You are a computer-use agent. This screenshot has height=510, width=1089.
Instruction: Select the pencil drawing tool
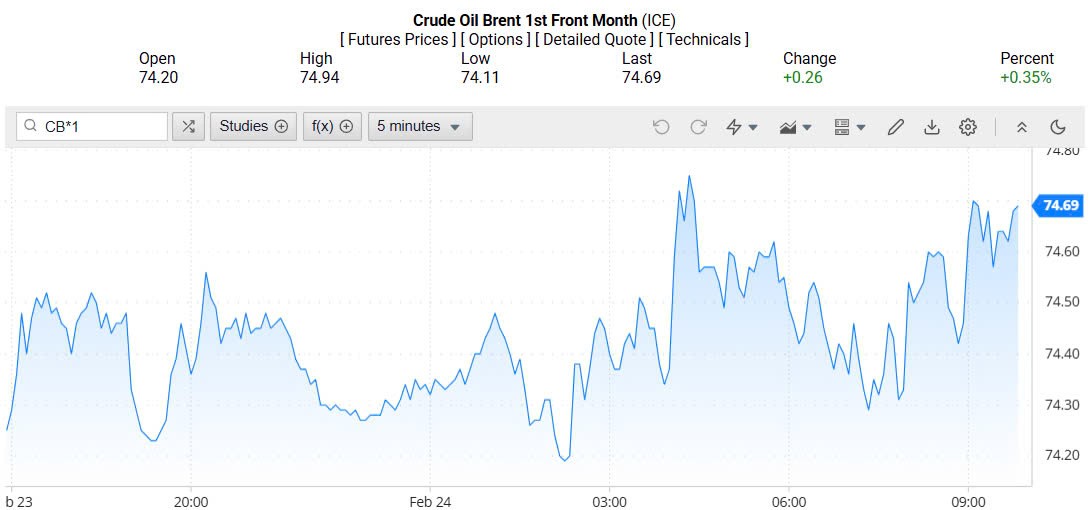pyautogui.click(x=896, y=127)
